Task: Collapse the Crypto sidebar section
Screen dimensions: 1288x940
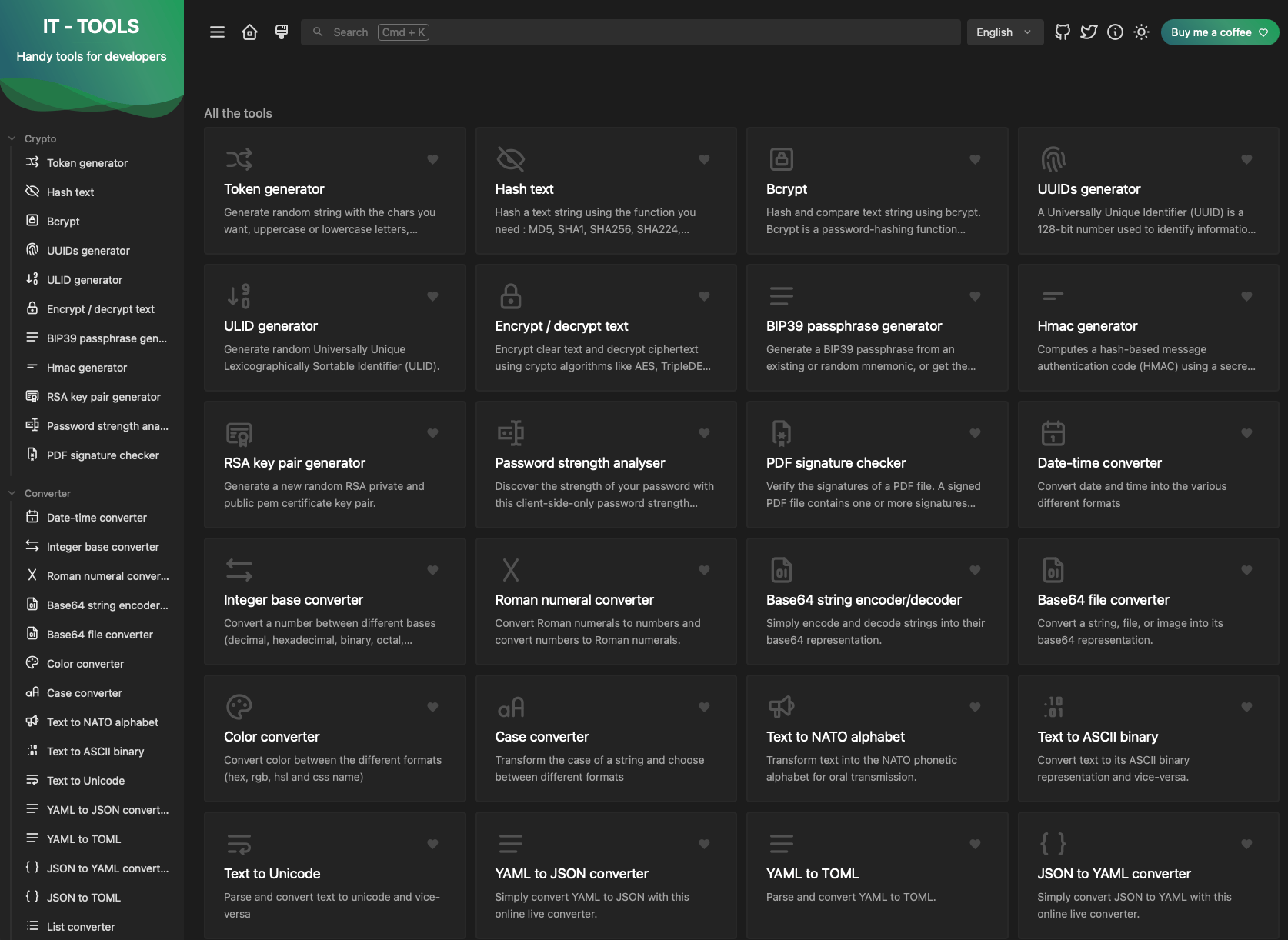Action: coord(12,139)
